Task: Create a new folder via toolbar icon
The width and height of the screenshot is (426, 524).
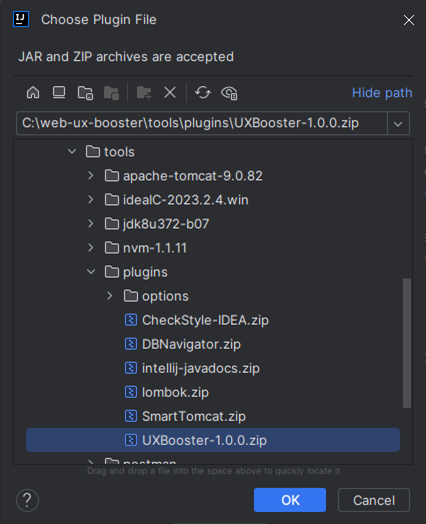Action: (x=144, y=93)
